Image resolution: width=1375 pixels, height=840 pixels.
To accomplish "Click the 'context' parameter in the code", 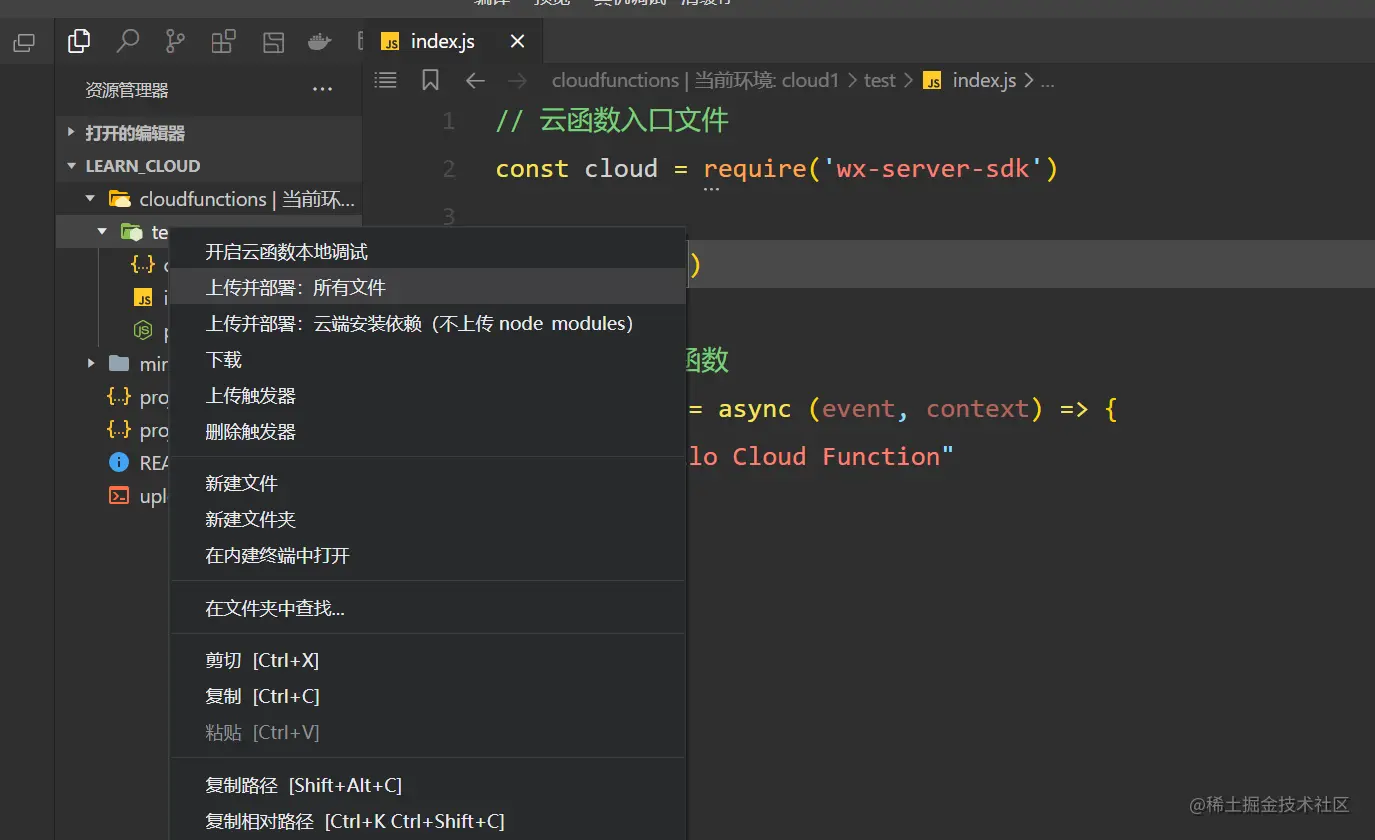I will [978, 408].
